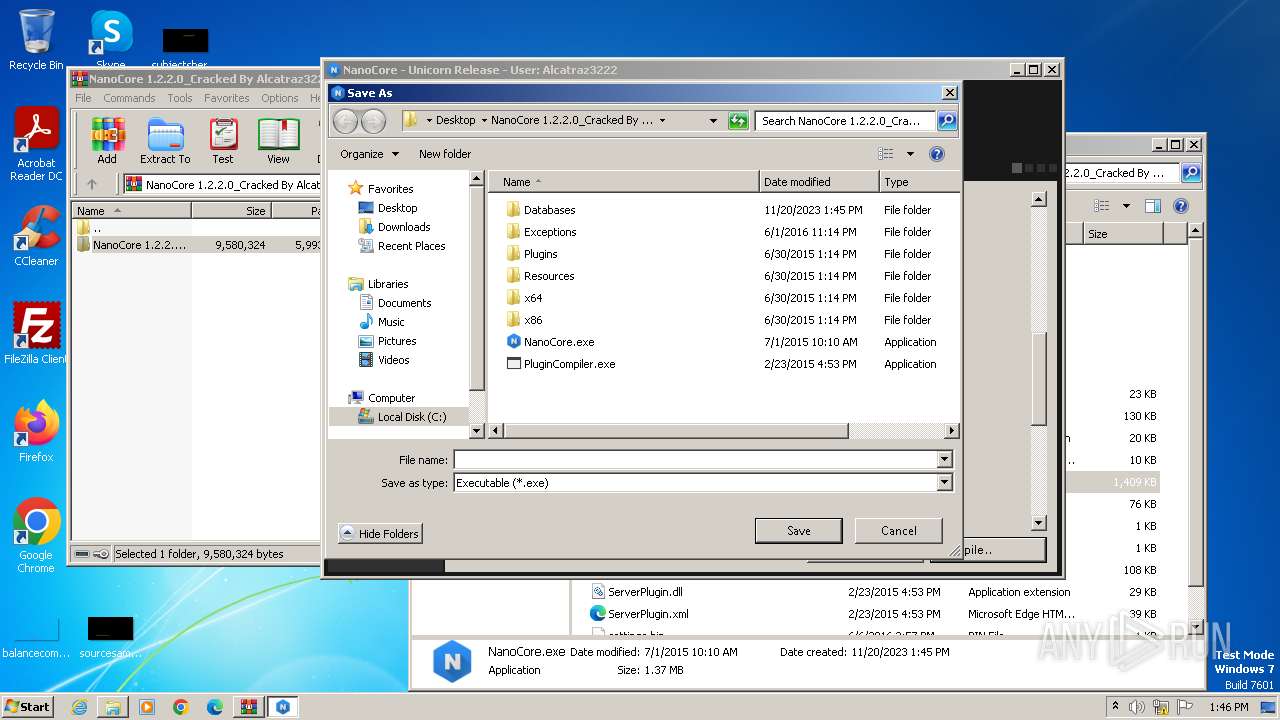Select the Databases folder
1280x720 pixels.
click(x=550, y=210)
